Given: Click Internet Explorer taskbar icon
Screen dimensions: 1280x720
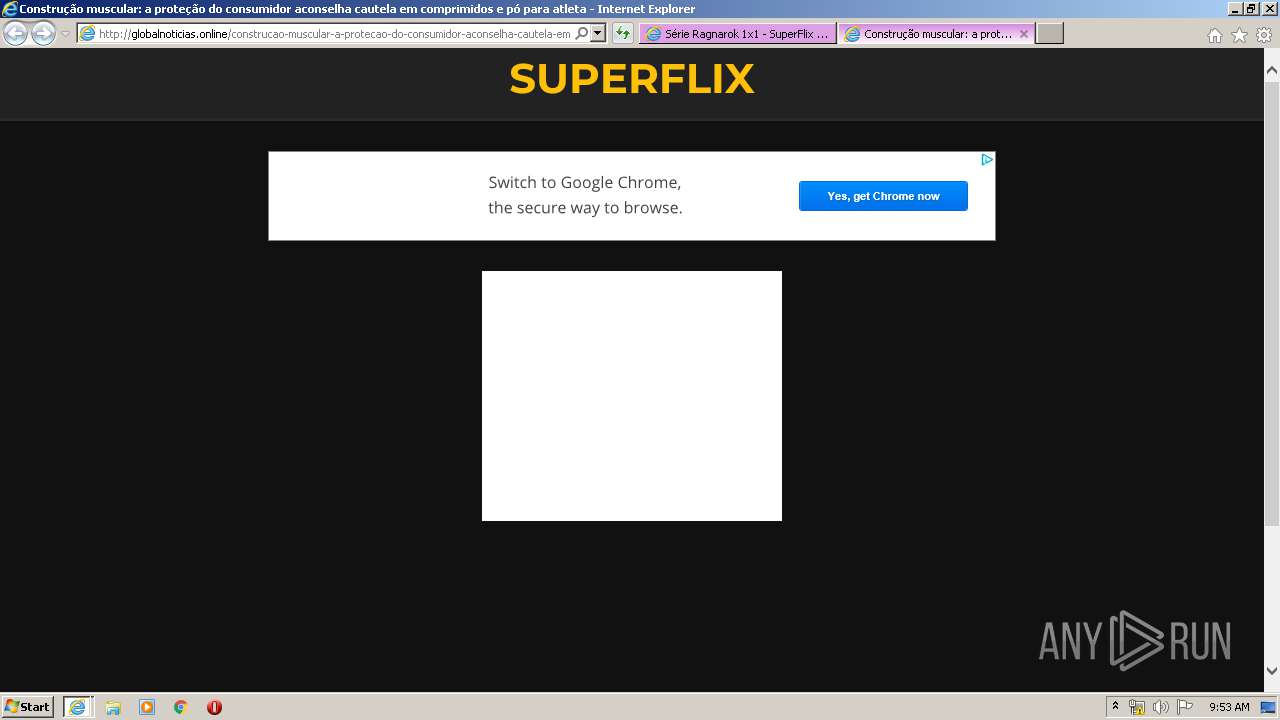Looking at the screenshot, I should tap(77, 707).
